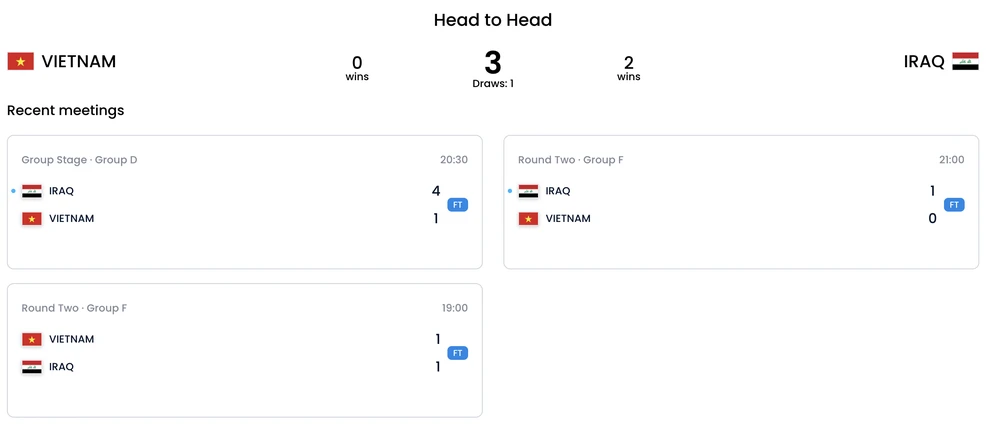Click Iraq flag in the 21:00 match
The image size is (1000, 437).
(x=528, y=191)
